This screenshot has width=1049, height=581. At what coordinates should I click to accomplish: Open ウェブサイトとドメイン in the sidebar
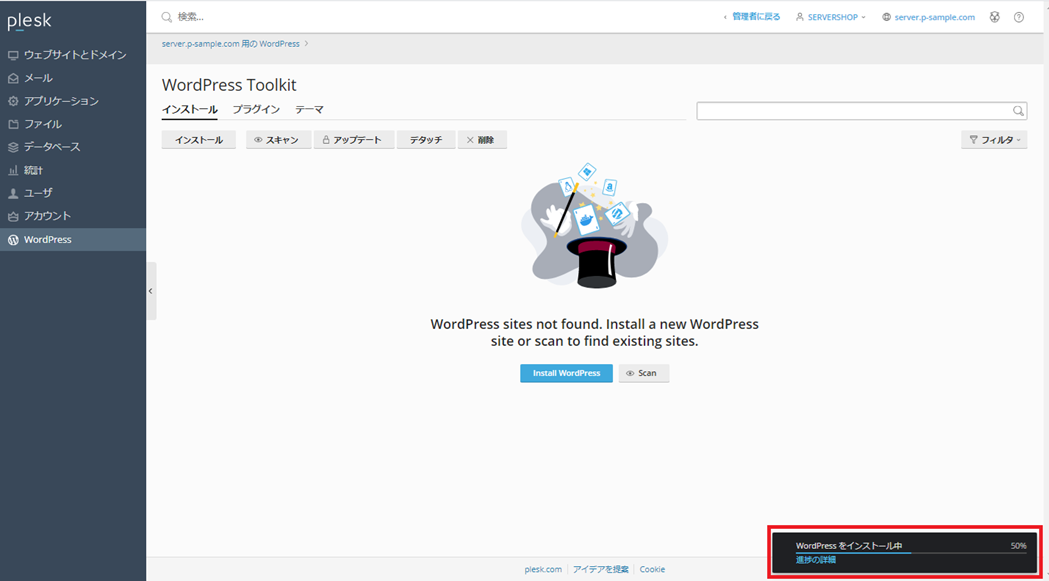(74, 55)
